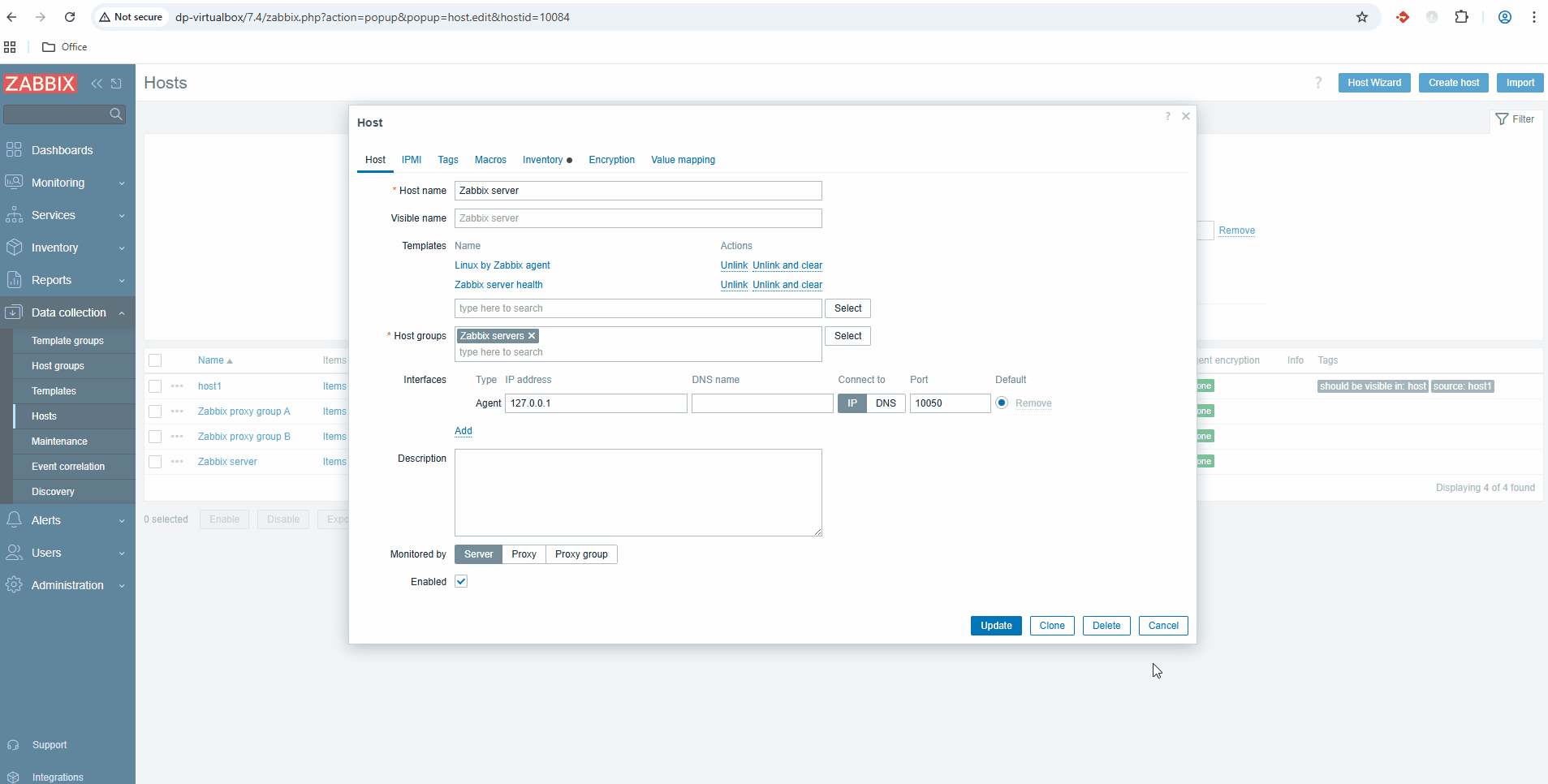
Task: Open the Encryption tab
Action: 611,160
